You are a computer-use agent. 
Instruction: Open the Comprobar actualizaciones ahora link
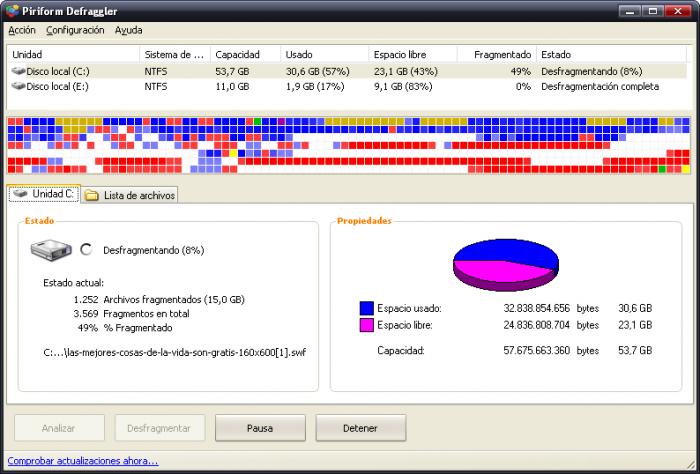83,461
